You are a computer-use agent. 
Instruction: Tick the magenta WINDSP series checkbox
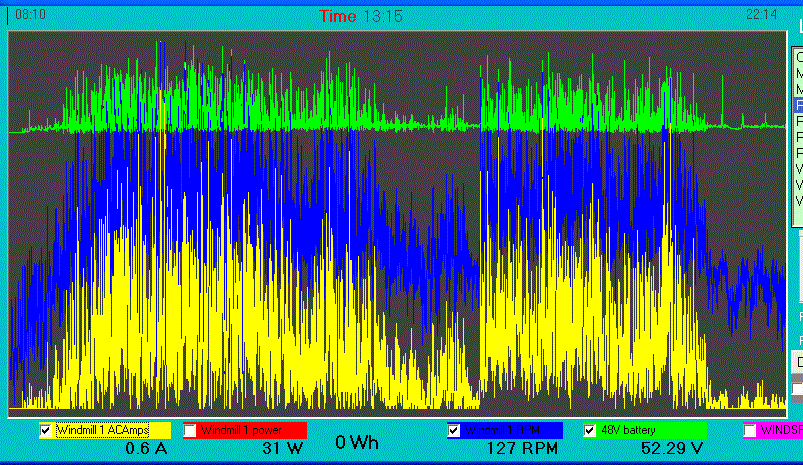pos(749,430)
